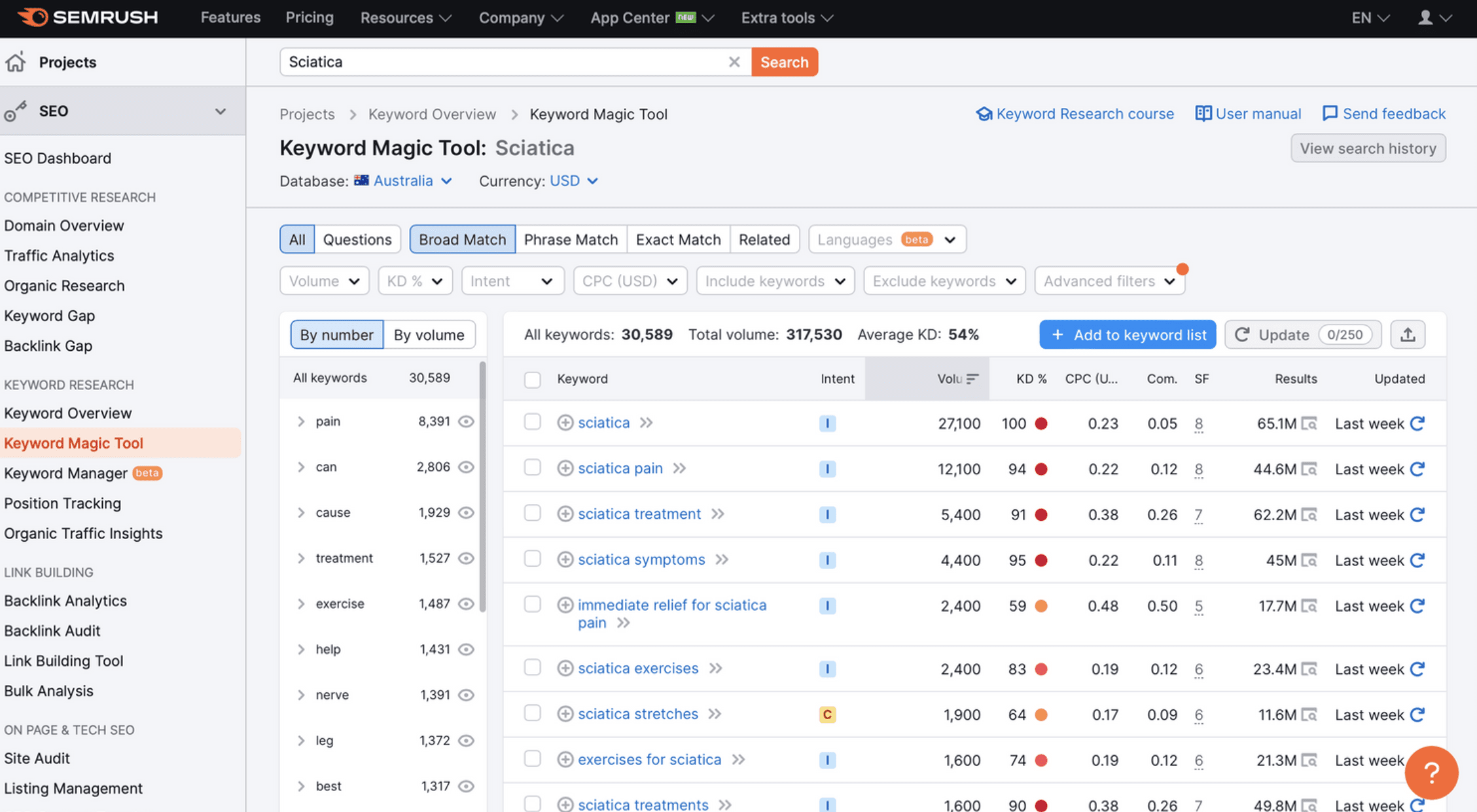Click orange KD dot for sciatica stretches
The image size is (1477, 812).
(x=1041, y=715)
